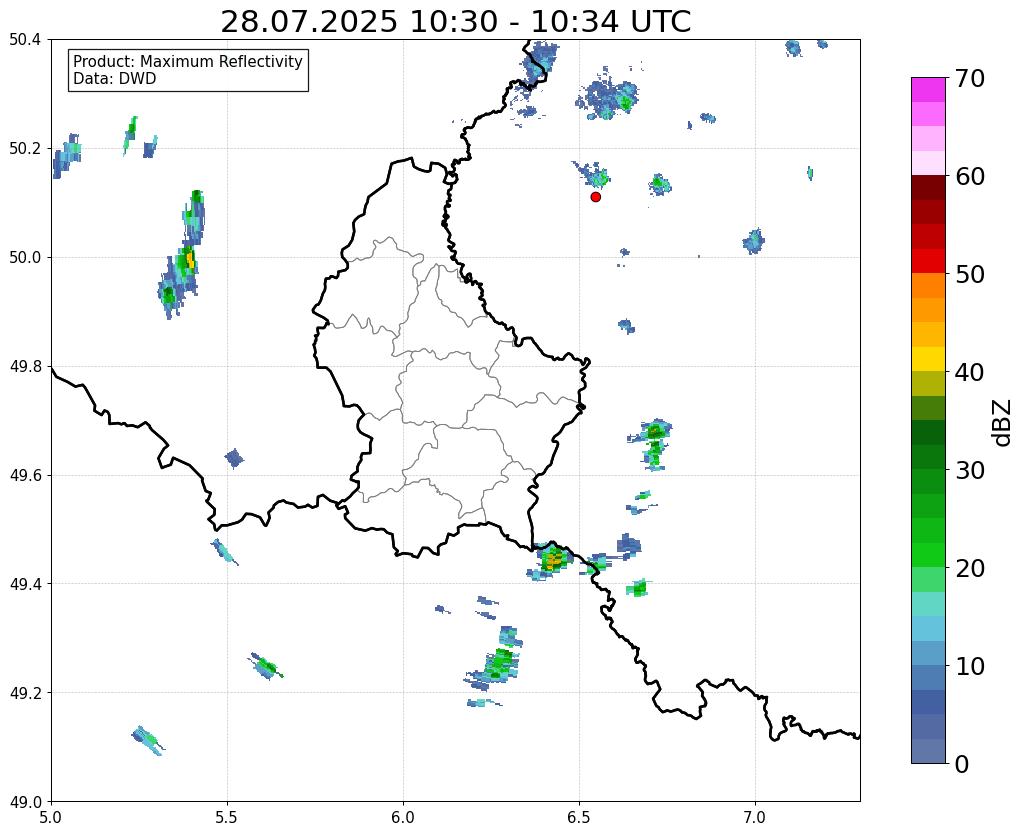Click the y-axis latitude label 49.0
This screenshot has width=1023, height=834.
click(x=25, y=802)
